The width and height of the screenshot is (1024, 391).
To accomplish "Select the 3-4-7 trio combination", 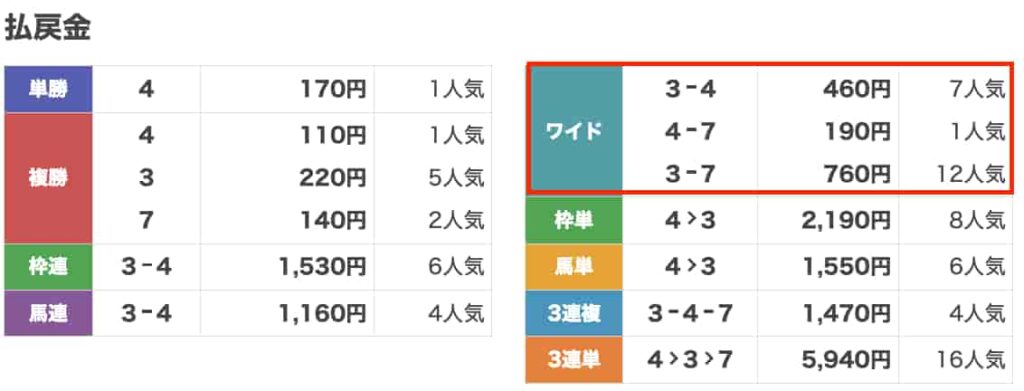I will click(x=690, y=313).
